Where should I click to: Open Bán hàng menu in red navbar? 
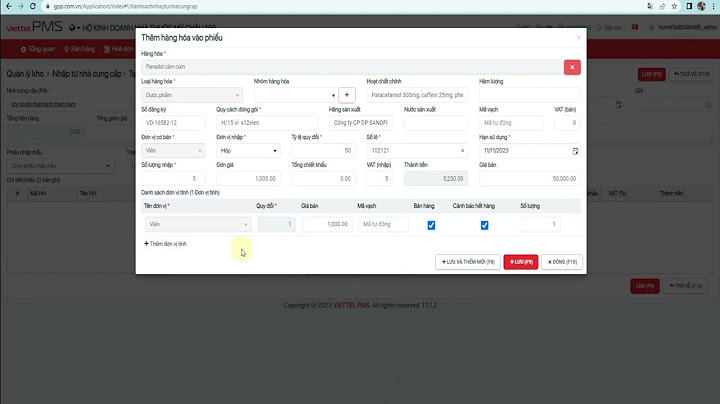point(79,49)
